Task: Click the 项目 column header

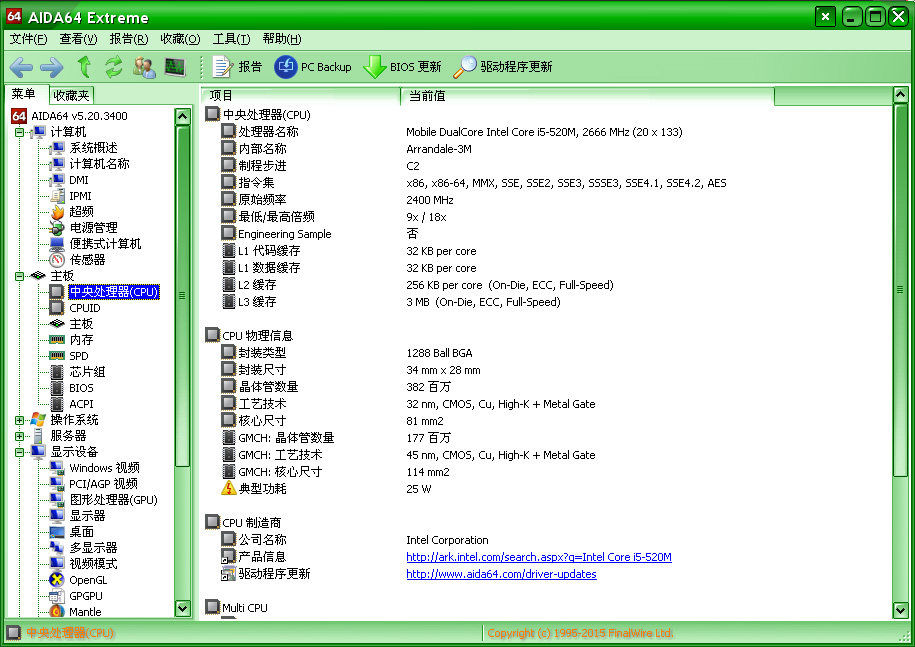Action: [x=301, y=96]
